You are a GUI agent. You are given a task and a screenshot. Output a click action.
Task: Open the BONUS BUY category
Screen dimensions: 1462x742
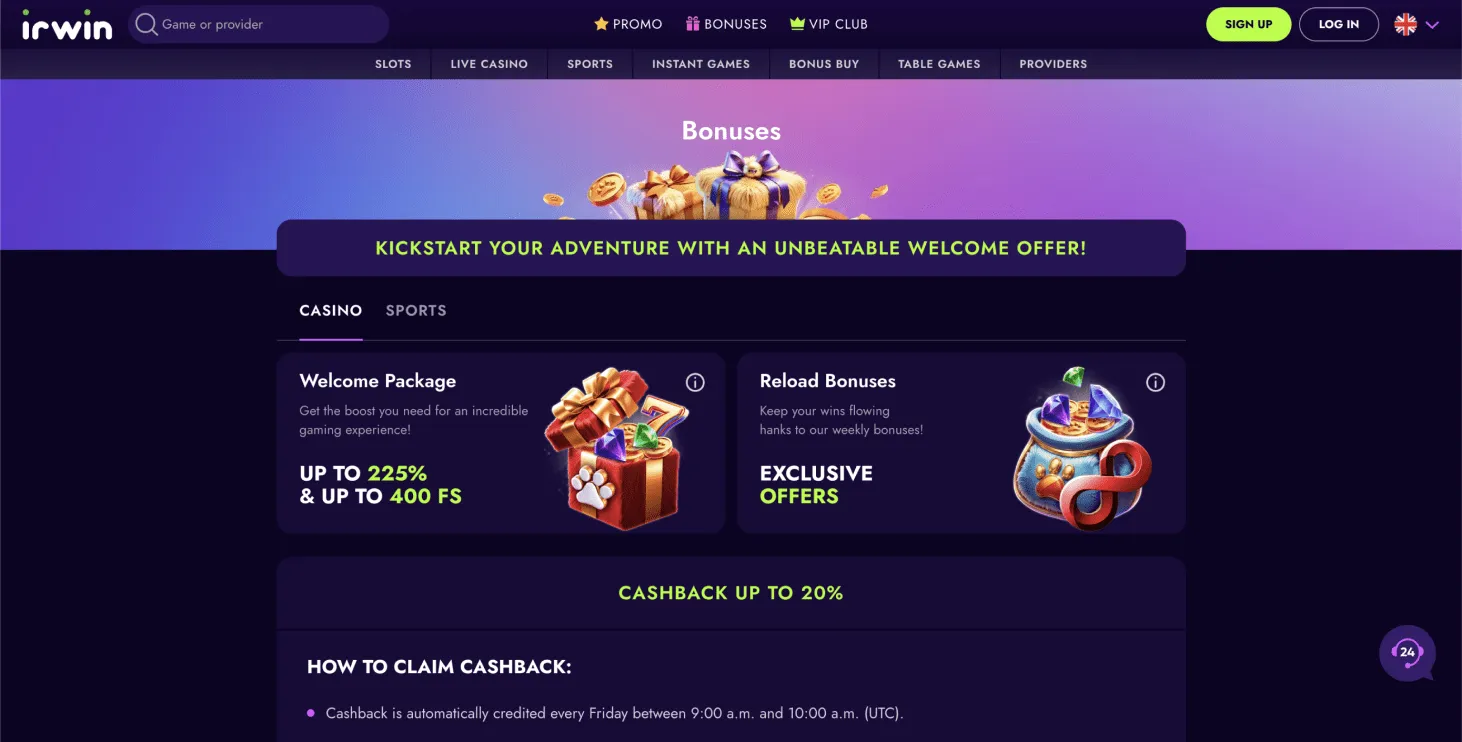(824, 64)
